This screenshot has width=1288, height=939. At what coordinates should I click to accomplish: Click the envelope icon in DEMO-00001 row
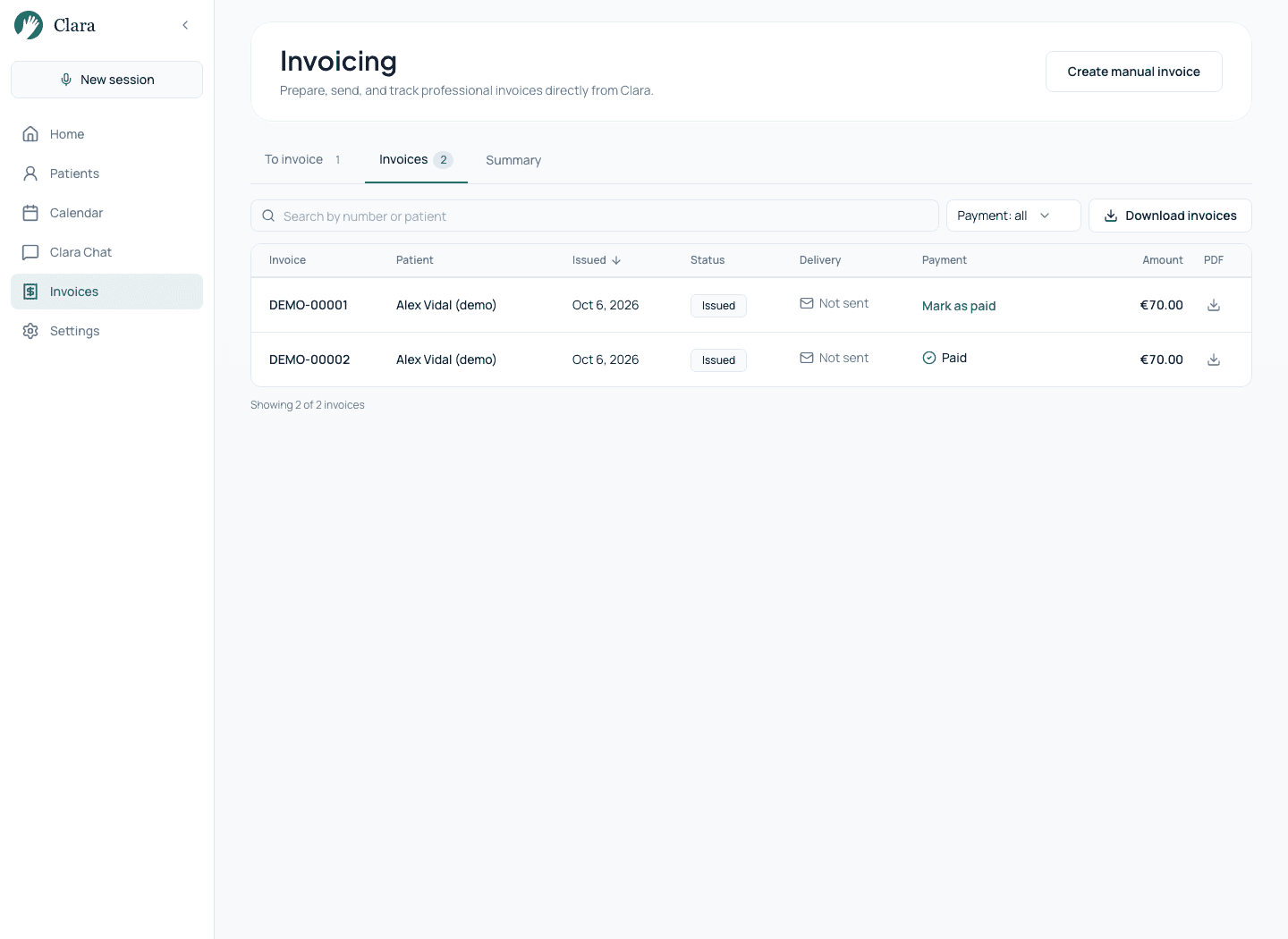pos(807,303)
